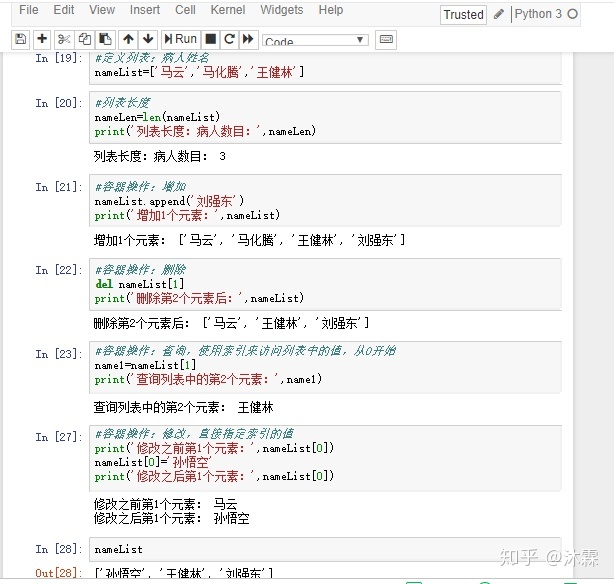Select code cell In [21] with append
614x584 pixels.
pyautogui.click(x=325, y=201)
